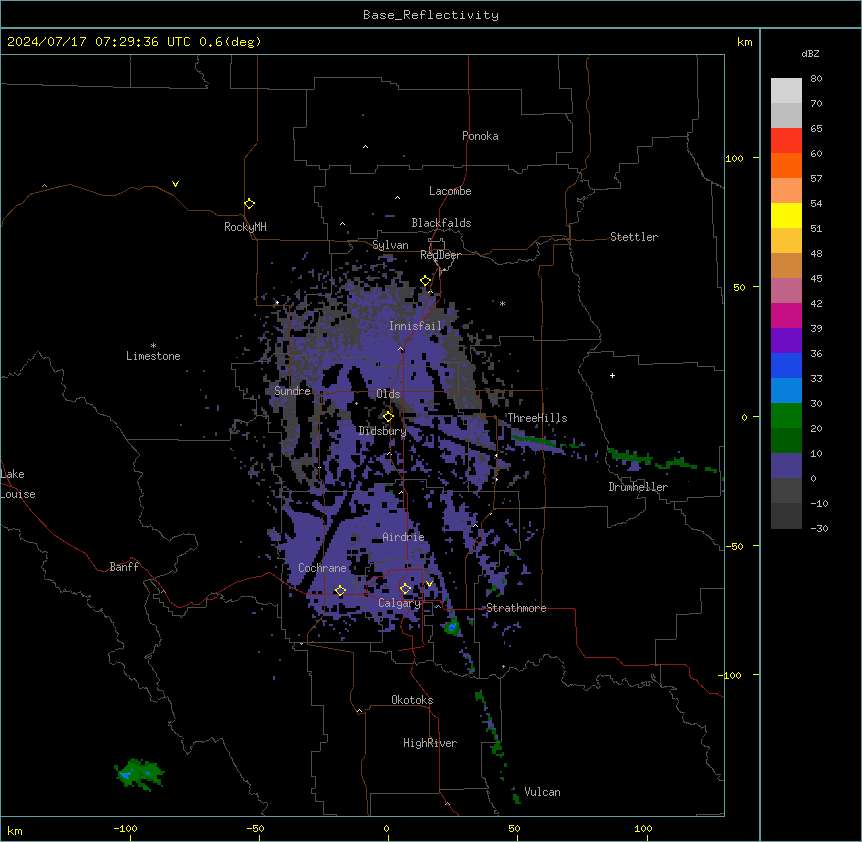Click the green echo cluster in the southwest corner
The height and width of the screenshot is (842, 862).
pyautogui.click(x=139, y=774)
